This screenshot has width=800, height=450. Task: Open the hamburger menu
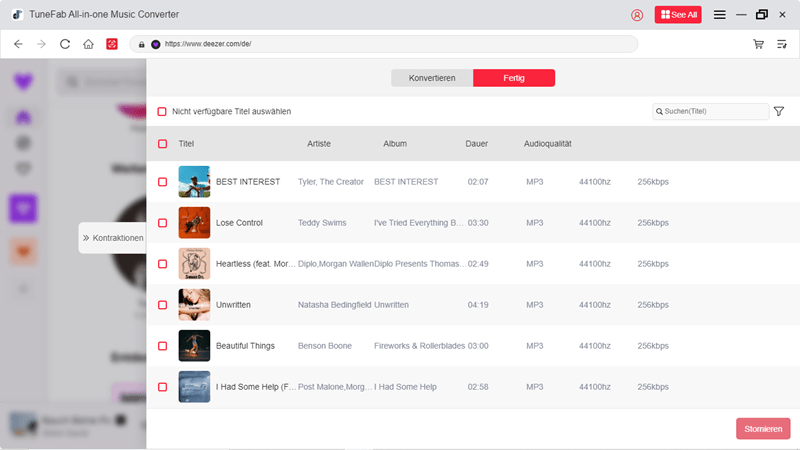pyautogui.click(x=719, y=15)
